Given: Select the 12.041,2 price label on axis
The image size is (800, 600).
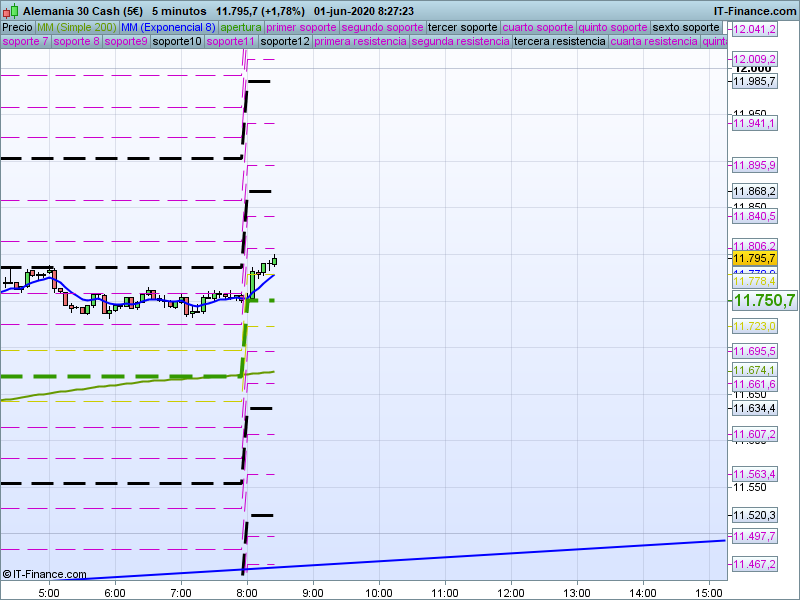Looking at the screenshot, I should click(754, 30).
